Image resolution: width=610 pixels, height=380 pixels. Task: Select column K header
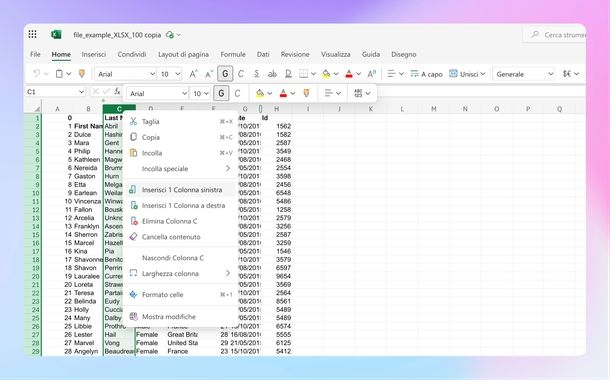pyautogui.click(x=370, y=109)
